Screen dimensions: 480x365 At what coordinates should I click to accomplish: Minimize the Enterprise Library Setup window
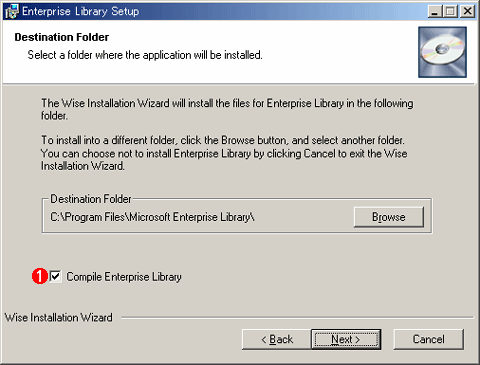click(435, 12)
